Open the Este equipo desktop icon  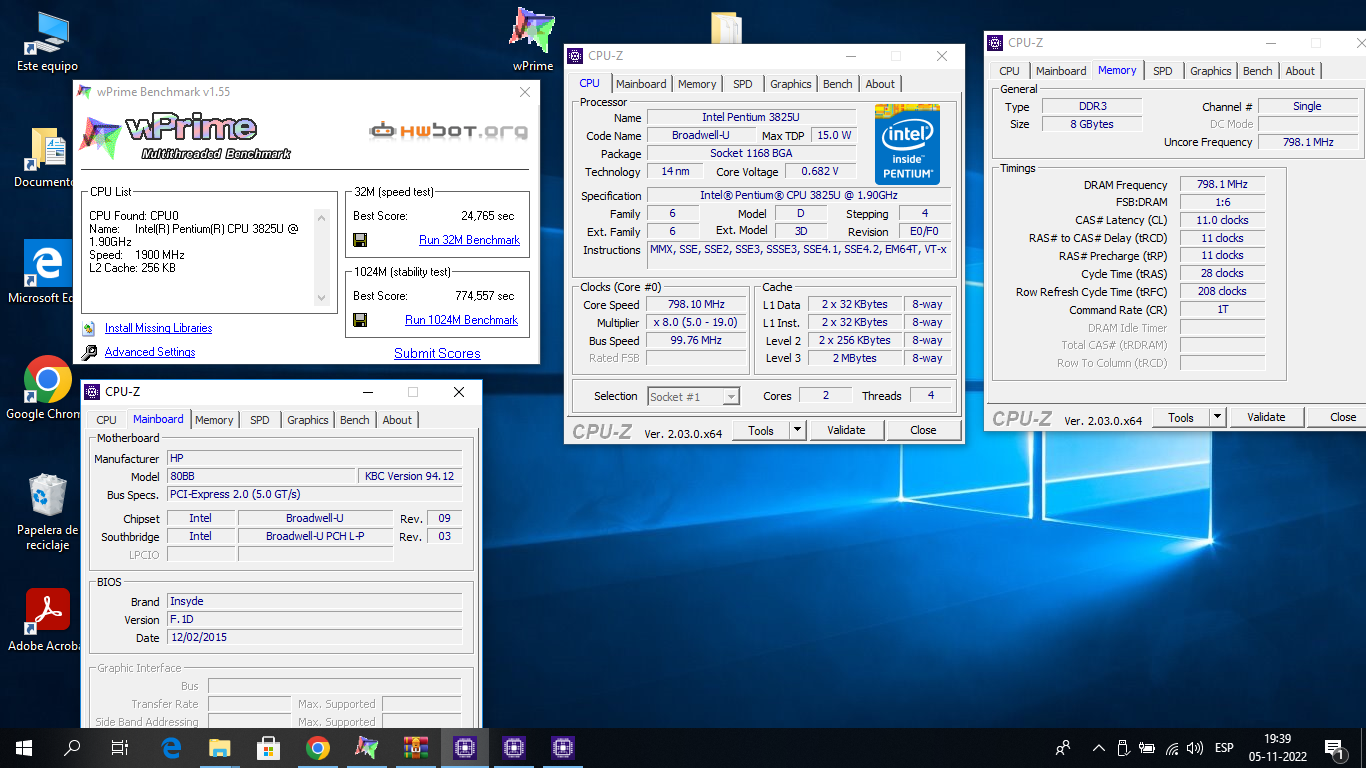(x=47, y=41)
